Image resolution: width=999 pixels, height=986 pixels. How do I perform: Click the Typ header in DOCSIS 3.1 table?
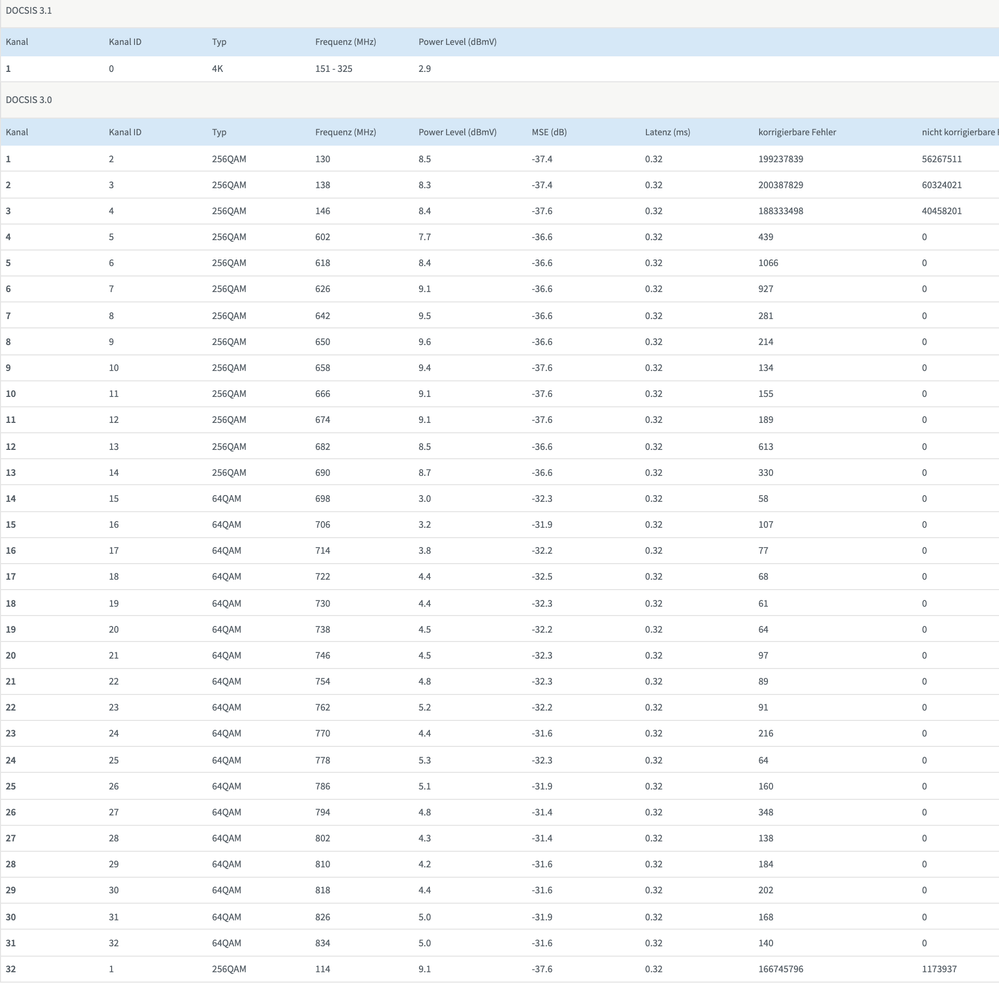click(x=219, y=42)
